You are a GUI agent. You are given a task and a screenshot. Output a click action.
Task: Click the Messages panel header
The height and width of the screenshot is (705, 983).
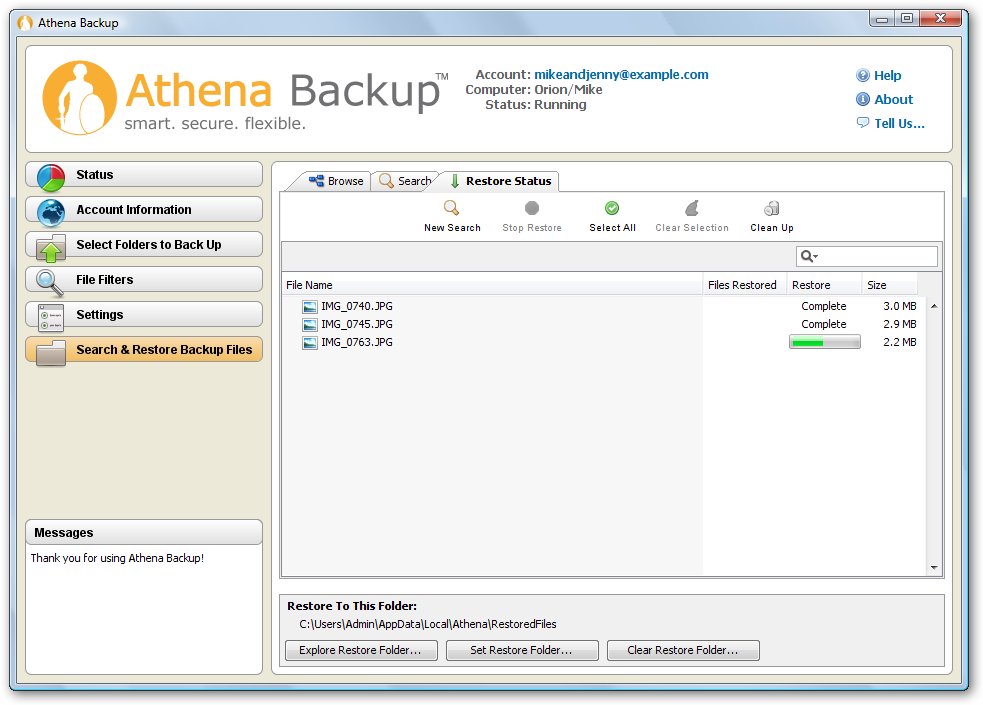click(144, 532)
